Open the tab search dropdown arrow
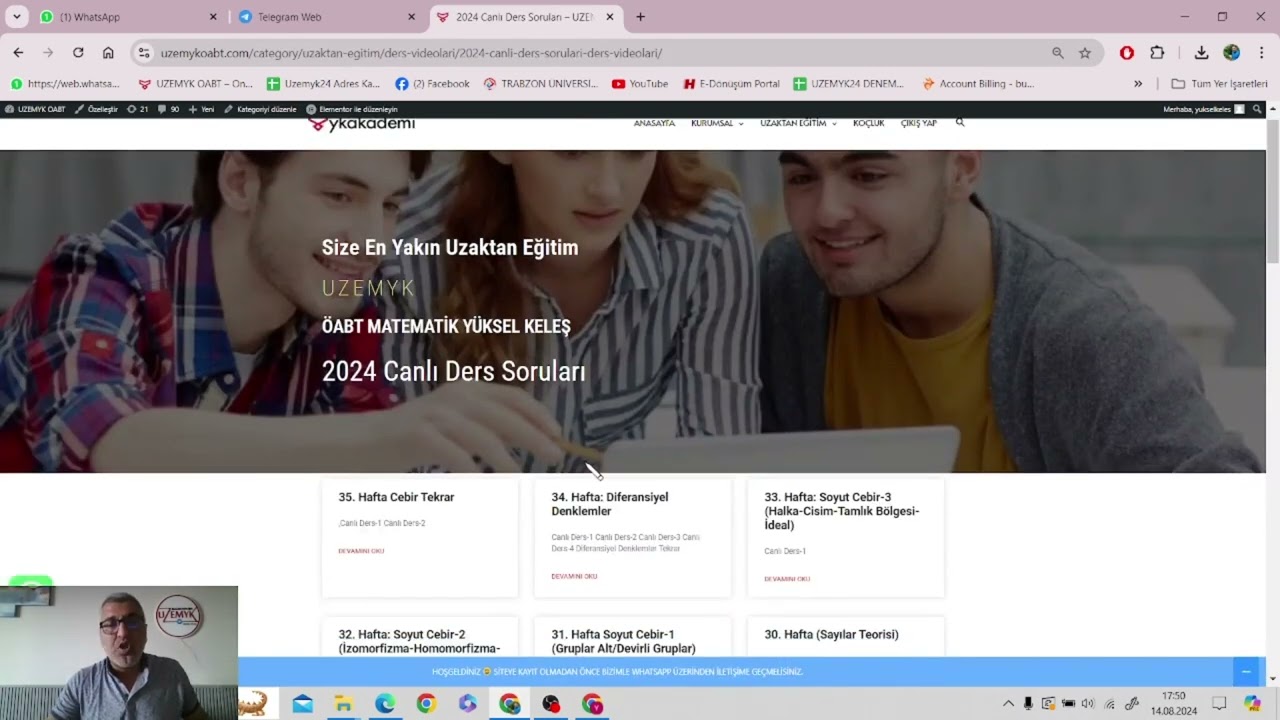 point(16,17)
